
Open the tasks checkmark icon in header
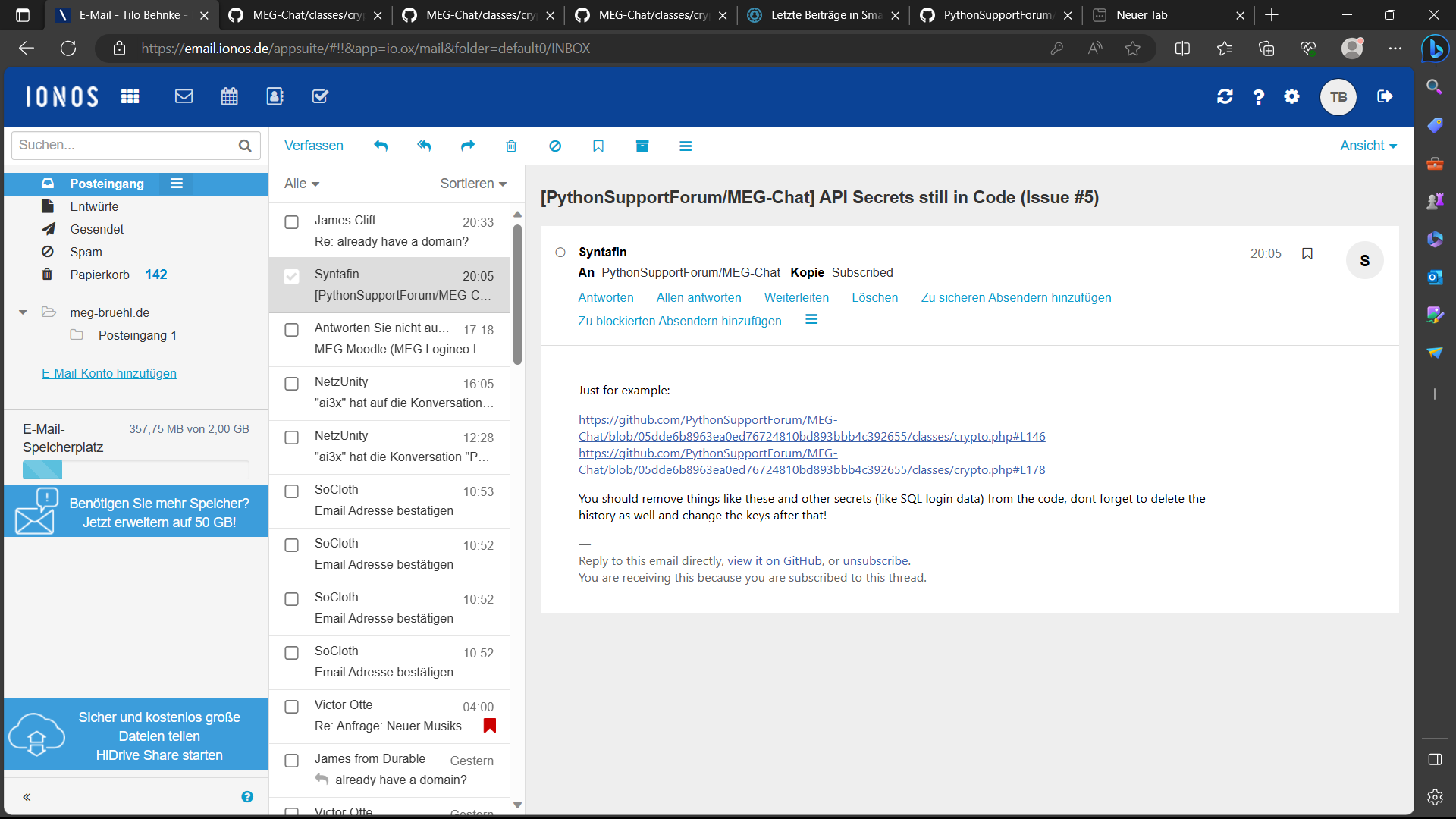click(x=320, y=96)
